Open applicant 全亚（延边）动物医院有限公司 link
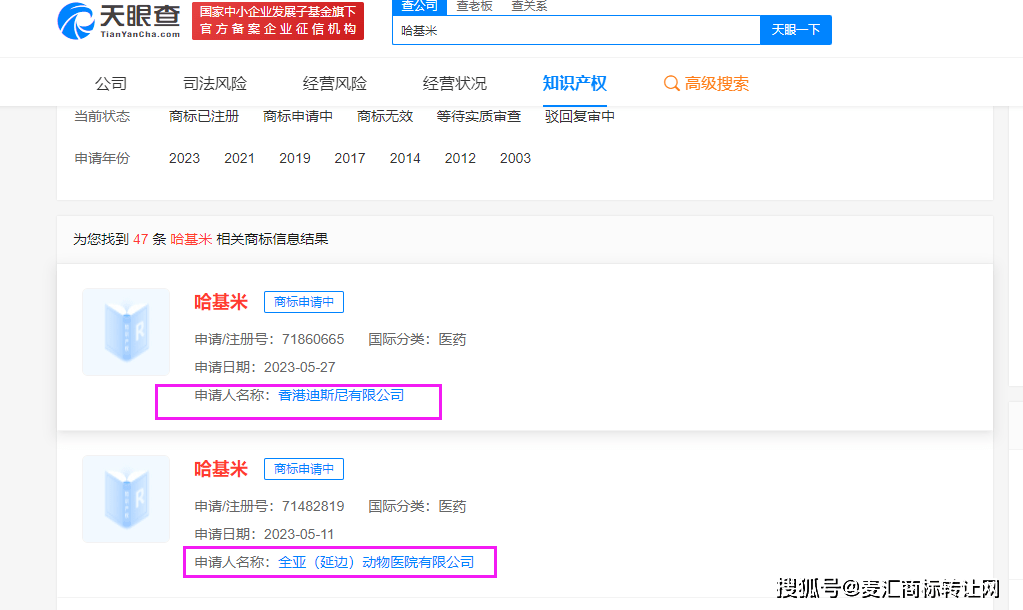This screenshot has height=610, width=1023. [376, 563]
